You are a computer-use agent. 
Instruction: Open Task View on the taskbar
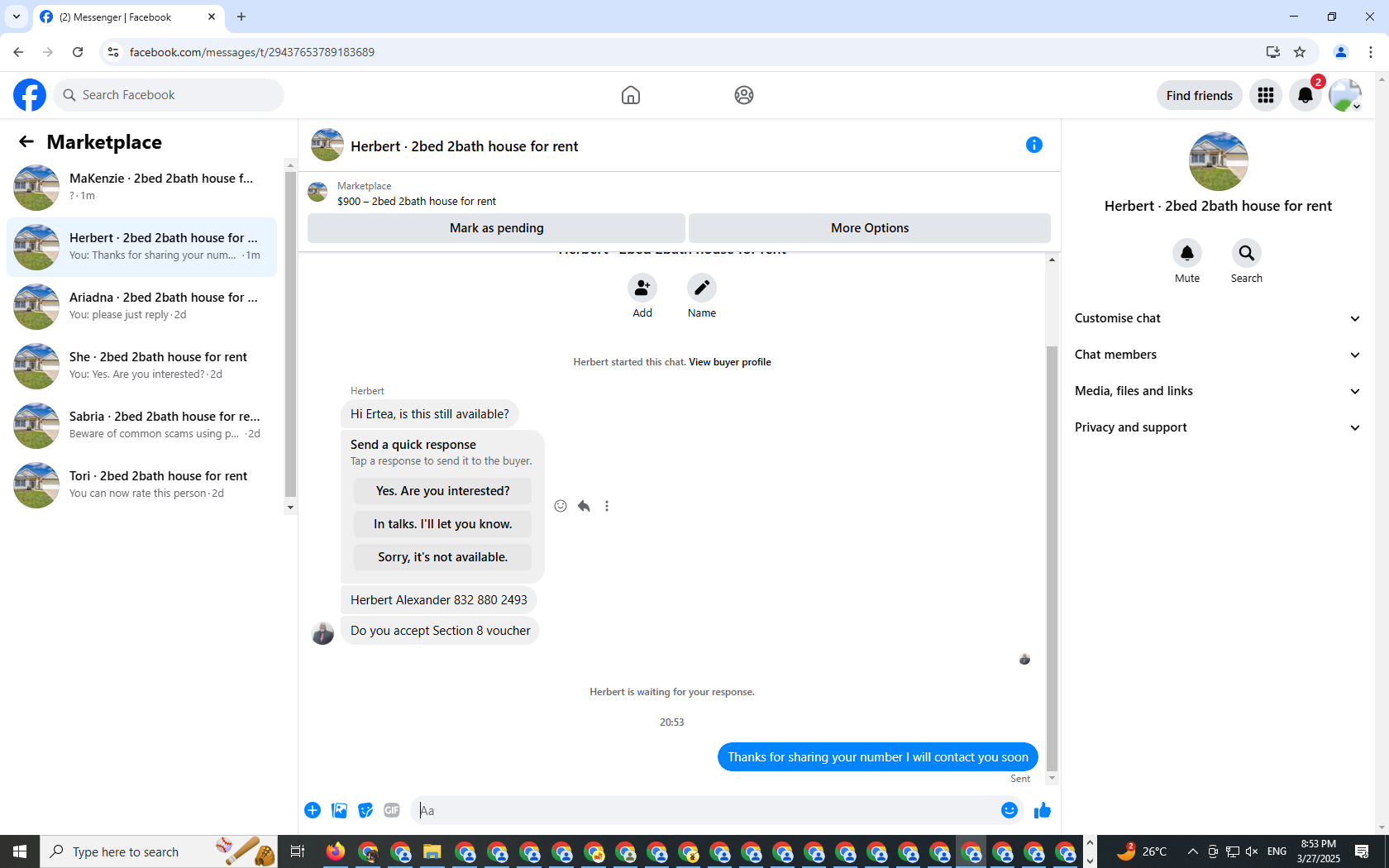[x=298, y=851]
